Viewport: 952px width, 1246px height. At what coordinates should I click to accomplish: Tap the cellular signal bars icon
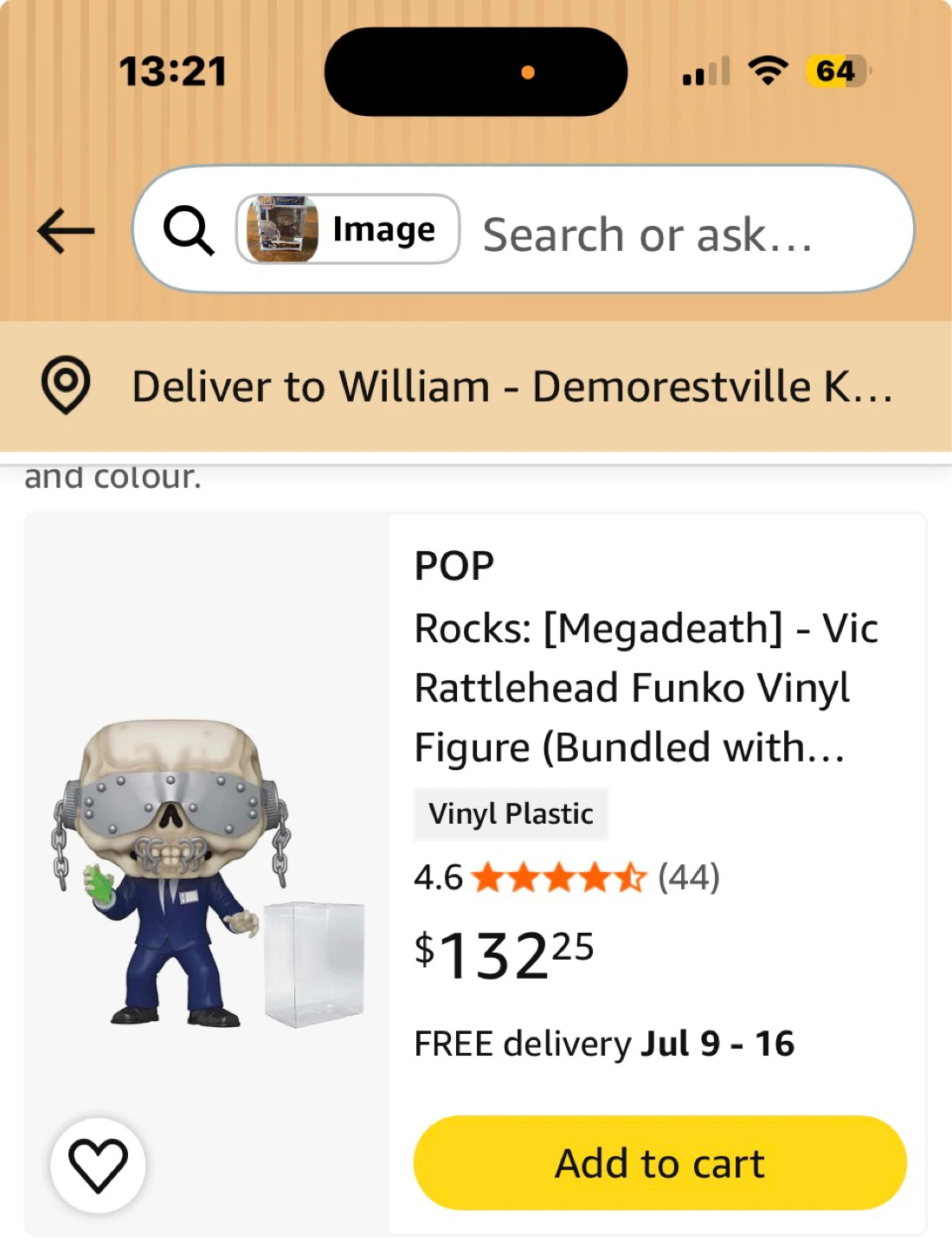(x=706, y=71)
